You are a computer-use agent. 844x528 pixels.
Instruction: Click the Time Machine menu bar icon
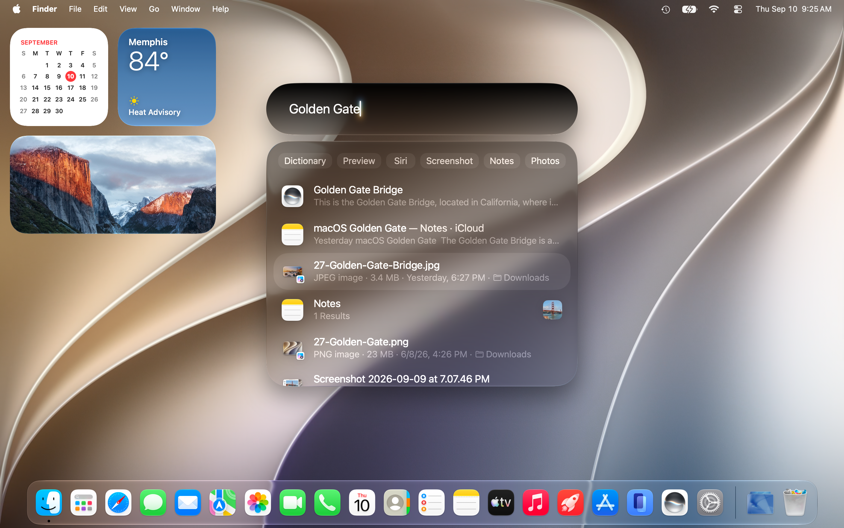tap(666, 9)
